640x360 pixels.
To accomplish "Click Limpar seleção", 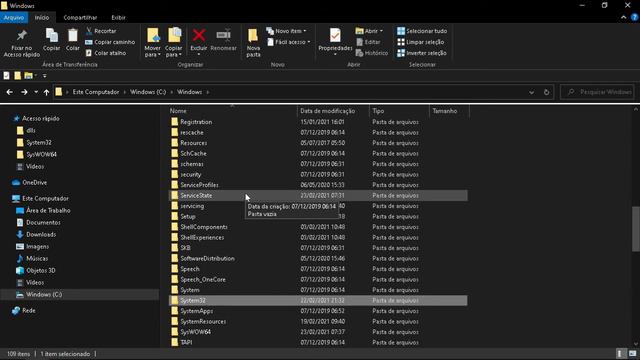I will click(x=420, y=42).
